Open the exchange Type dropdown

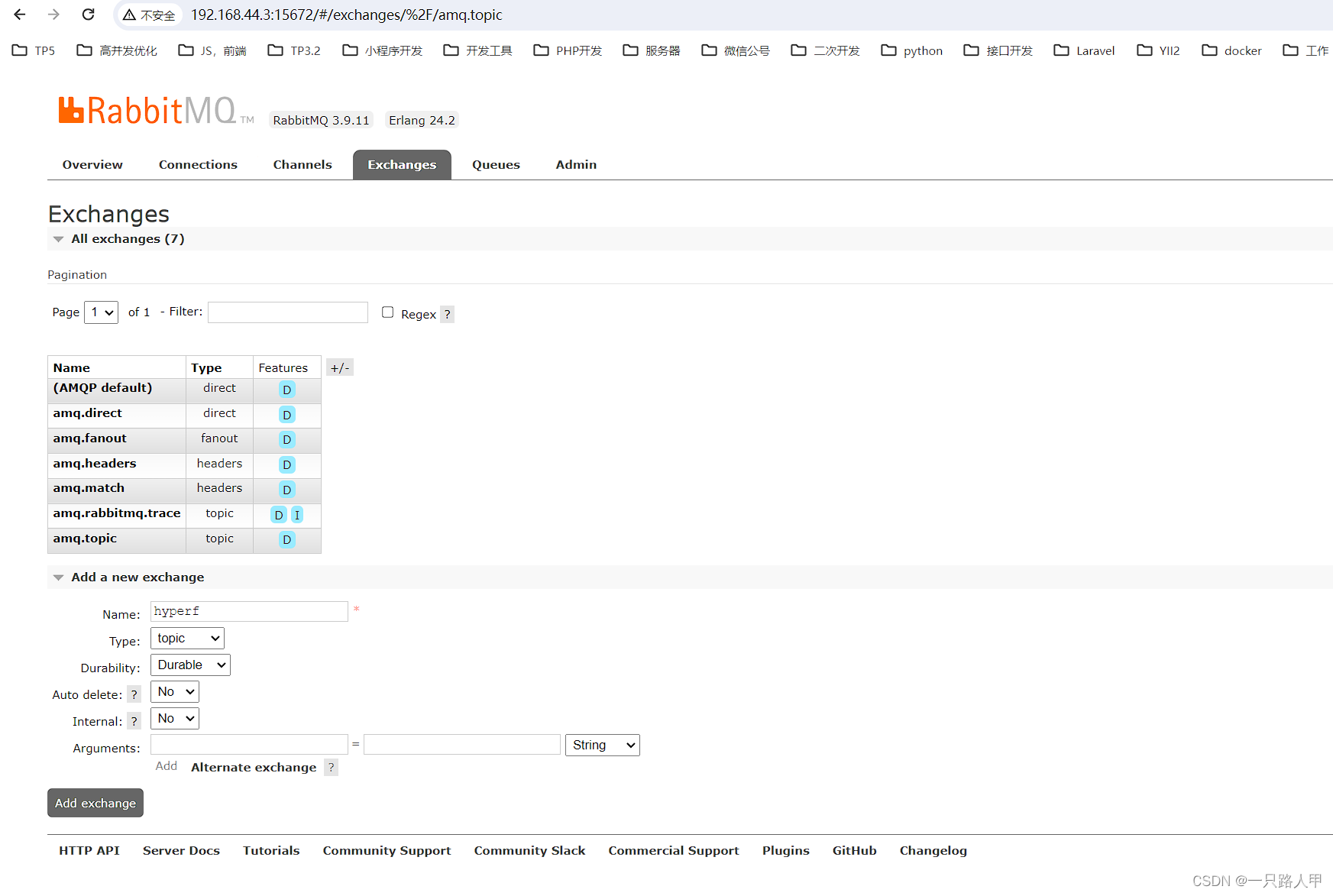coord(187,639)
